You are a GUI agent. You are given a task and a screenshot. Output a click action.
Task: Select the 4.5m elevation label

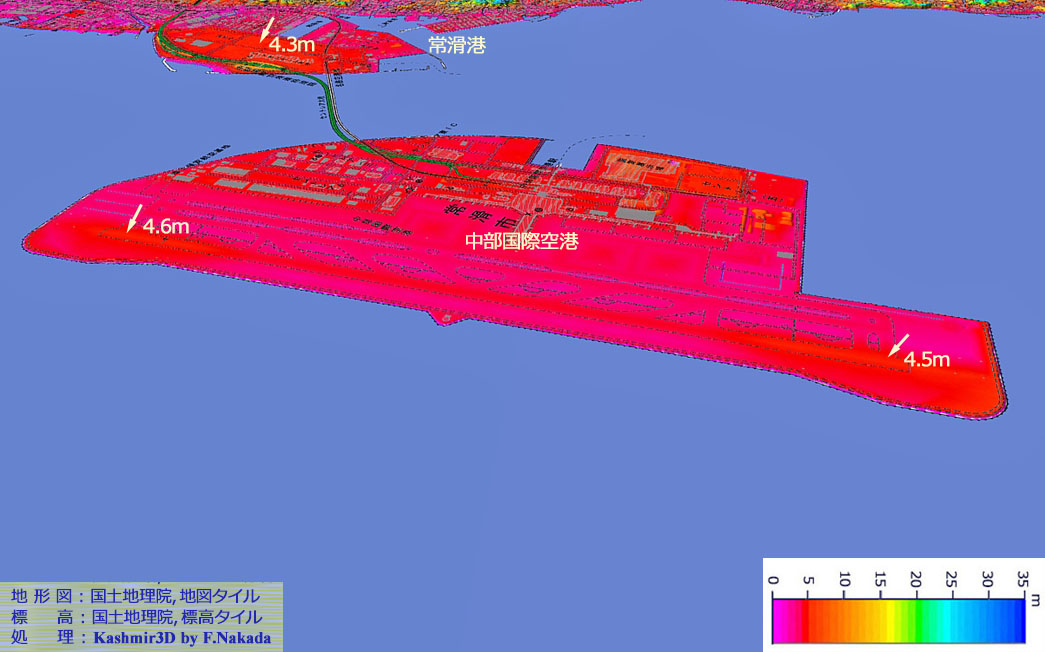coord(927,359)
